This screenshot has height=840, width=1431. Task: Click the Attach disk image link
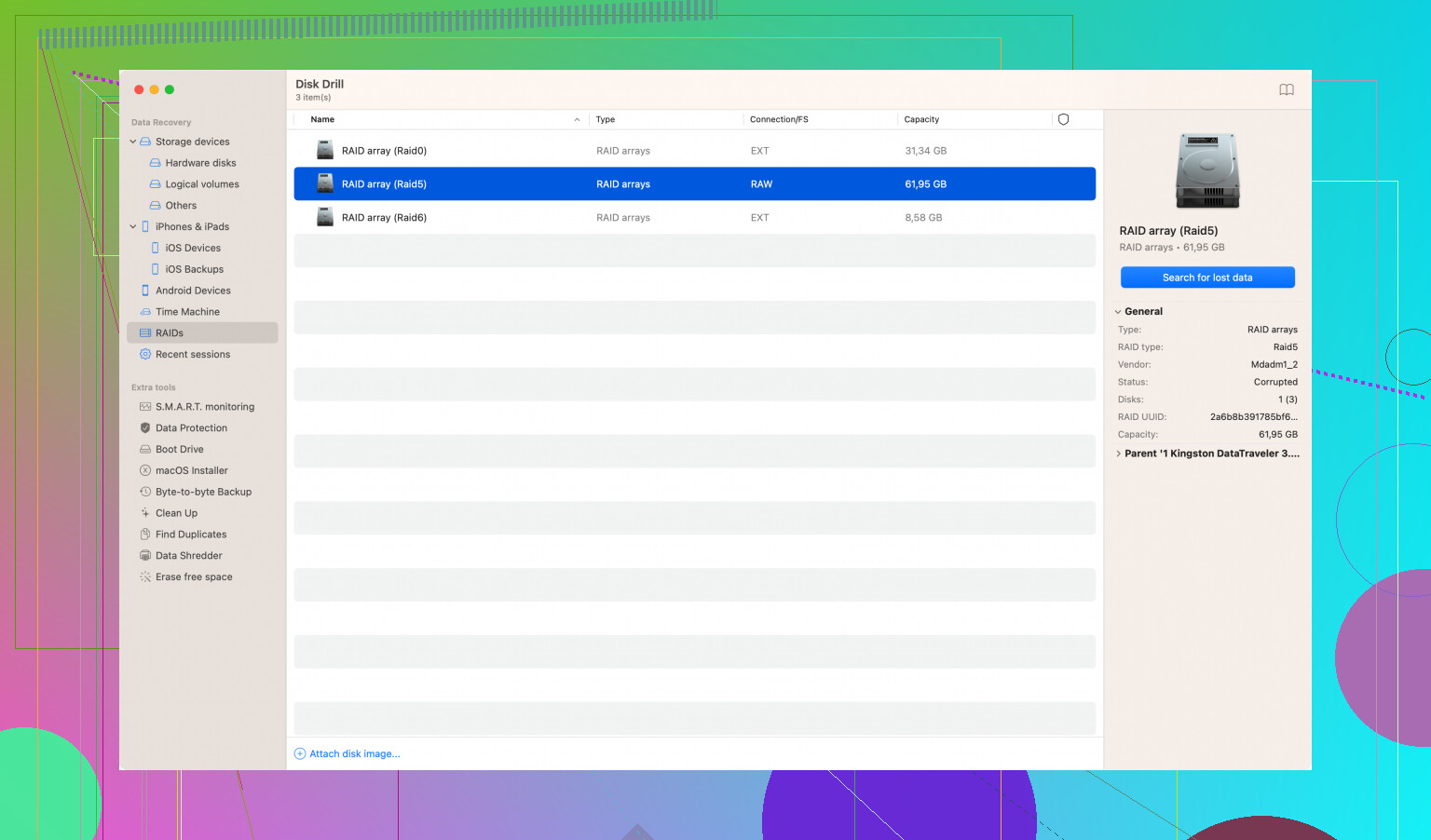(353, 754)
